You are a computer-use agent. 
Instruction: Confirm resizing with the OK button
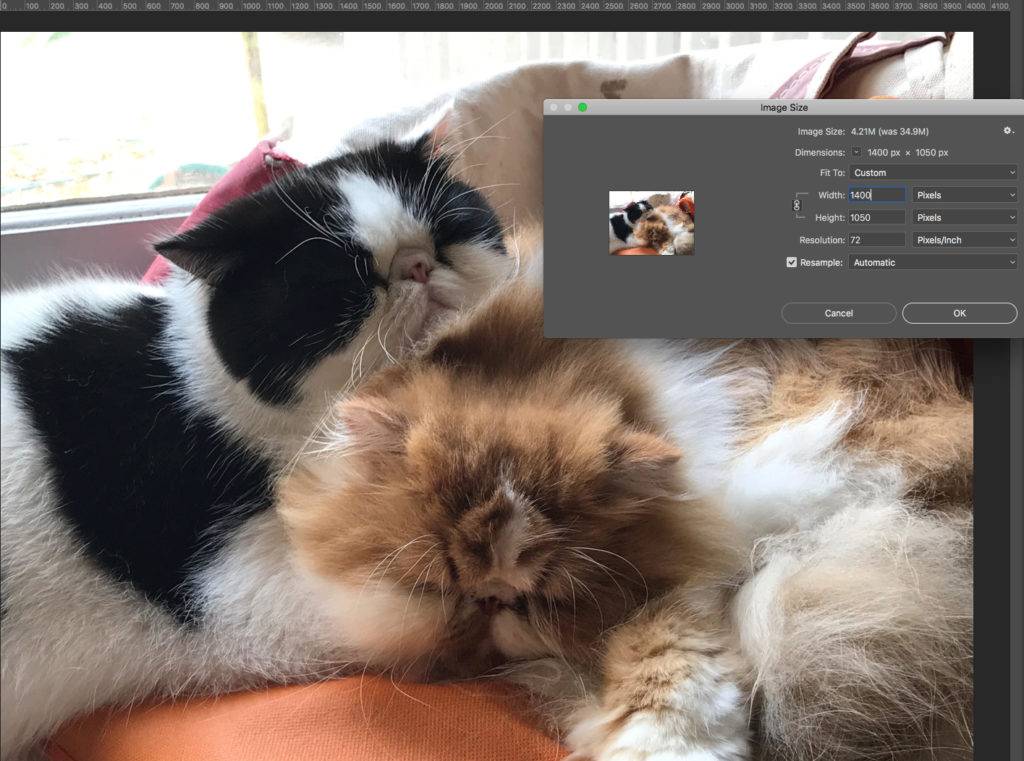point(957,312)
